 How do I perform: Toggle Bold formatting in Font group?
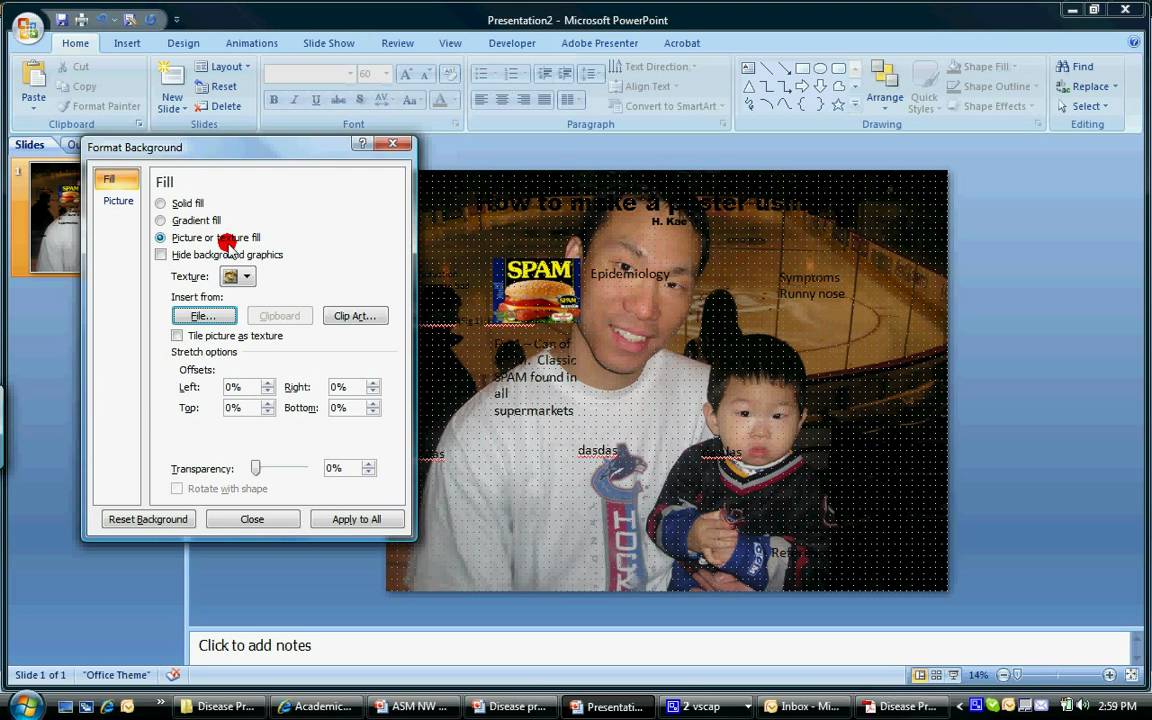click(x=274, y=99)
